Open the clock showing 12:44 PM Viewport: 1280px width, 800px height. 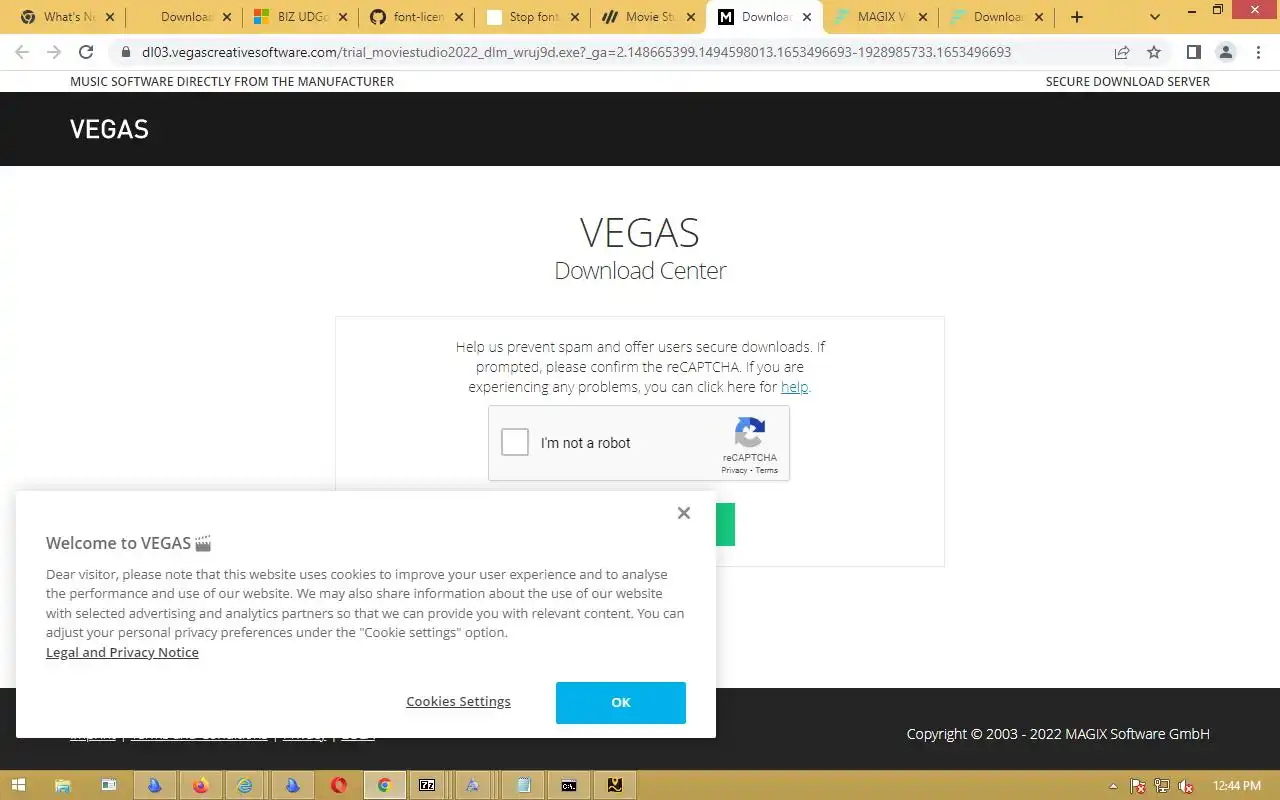click(x=1235, y=786)
